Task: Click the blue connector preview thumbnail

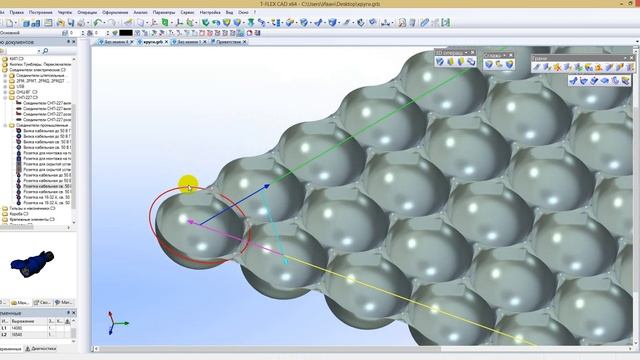Action: coord(32,264)
